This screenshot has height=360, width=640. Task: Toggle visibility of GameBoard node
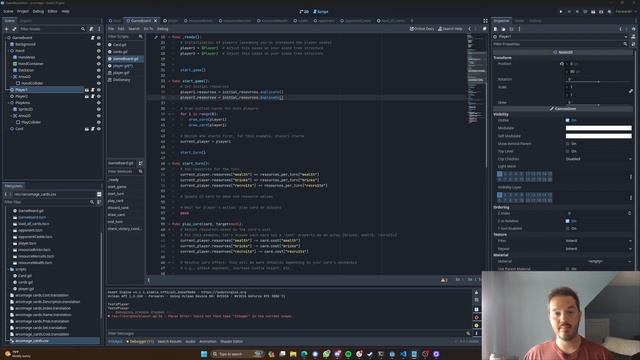(98, 38)
